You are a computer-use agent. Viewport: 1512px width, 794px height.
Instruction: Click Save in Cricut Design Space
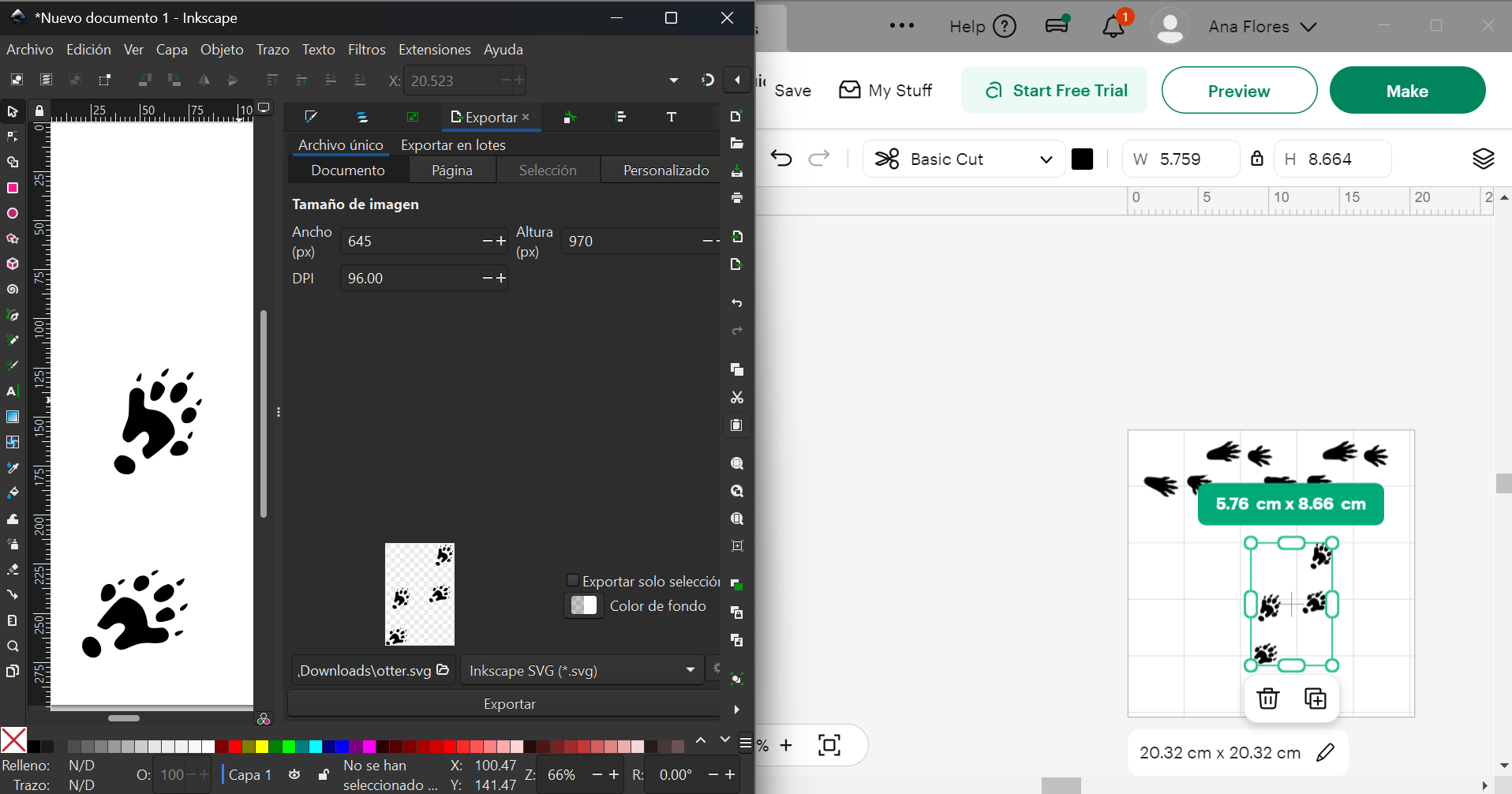[793, 91]
